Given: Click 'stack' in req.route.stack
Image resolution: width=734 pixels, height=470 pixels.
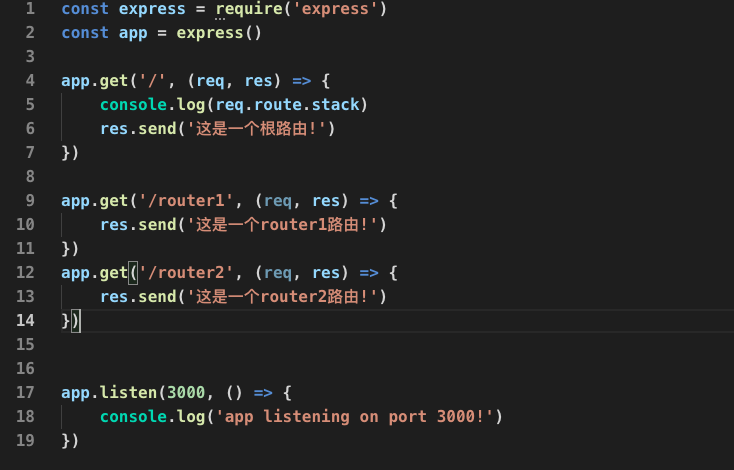Looking at the screenshot, I should click(x=335, y=104).
